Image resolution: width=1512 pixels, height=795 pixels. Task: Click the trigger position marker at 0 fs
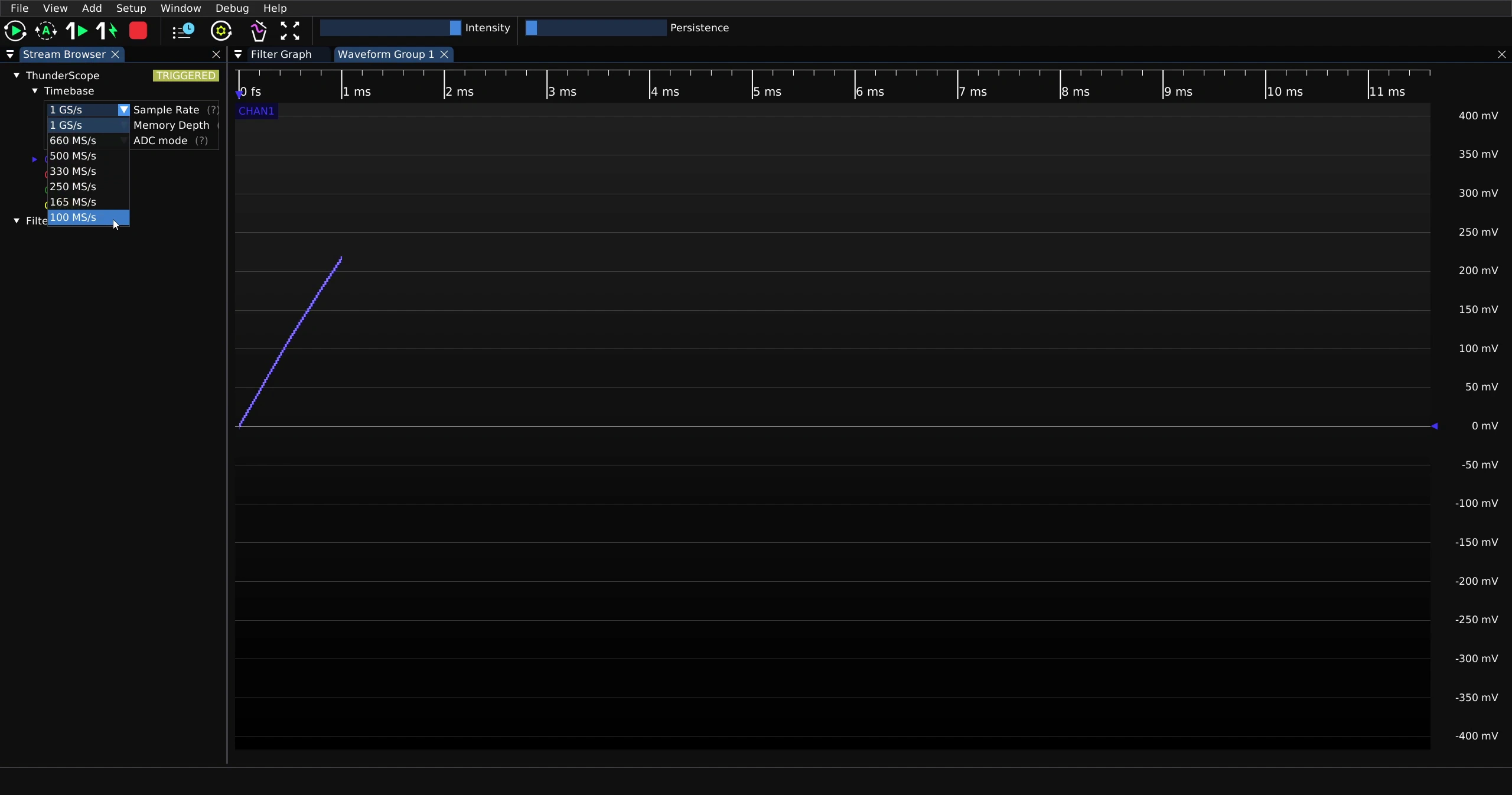point(239,93)
